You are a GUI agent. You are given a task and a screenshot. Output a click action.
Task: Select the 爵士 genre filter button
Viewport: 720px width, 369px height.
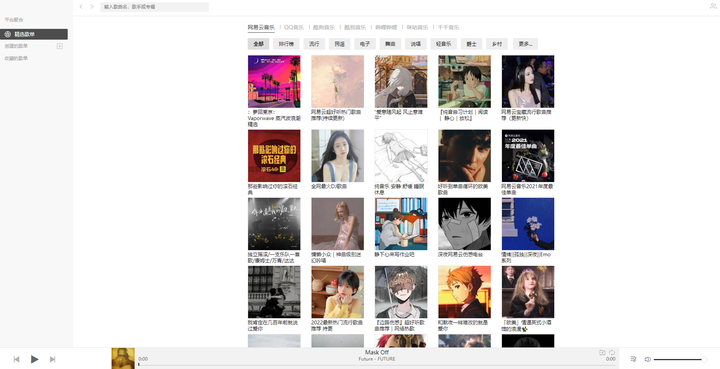pos(471,44)
